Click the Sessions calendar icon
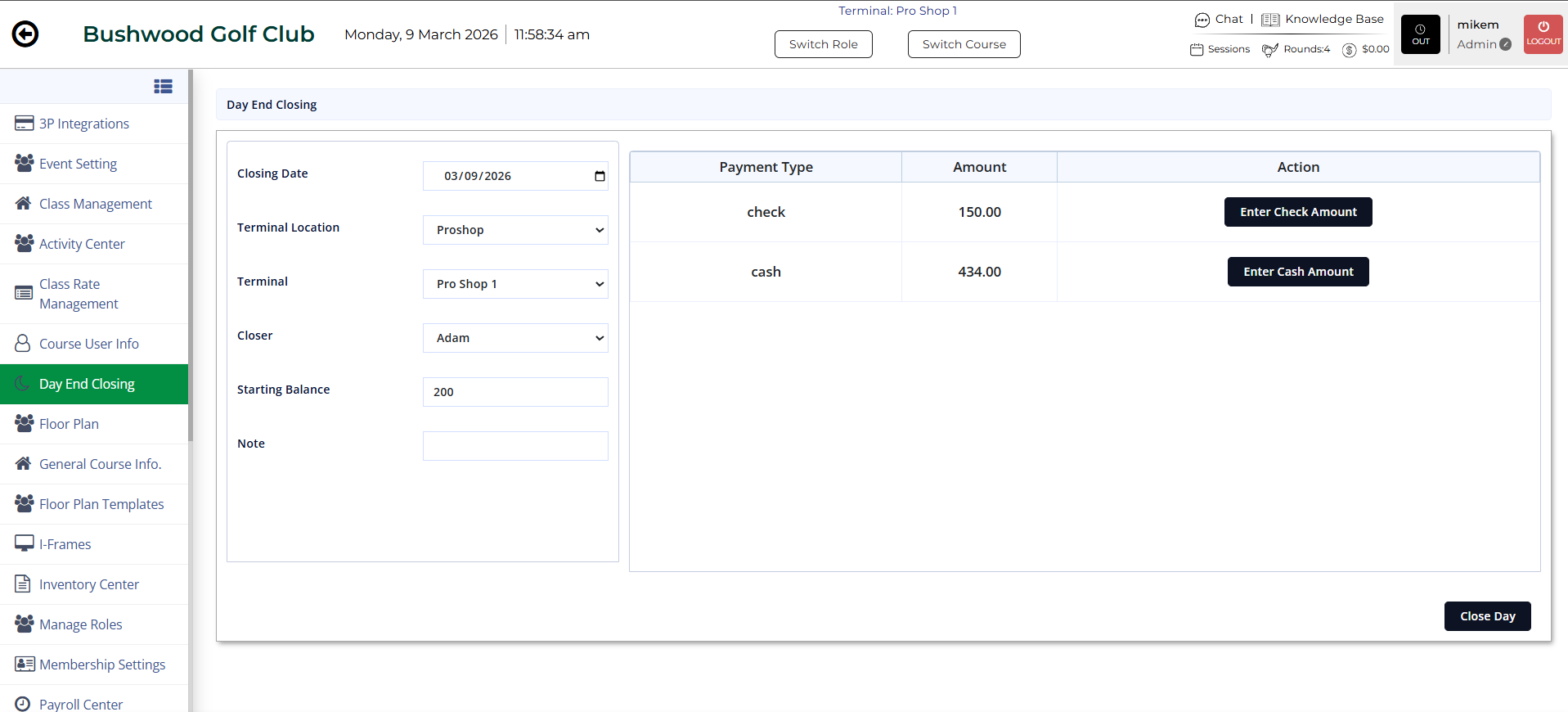1568x712 pixels. click(x=1197, y=49)
